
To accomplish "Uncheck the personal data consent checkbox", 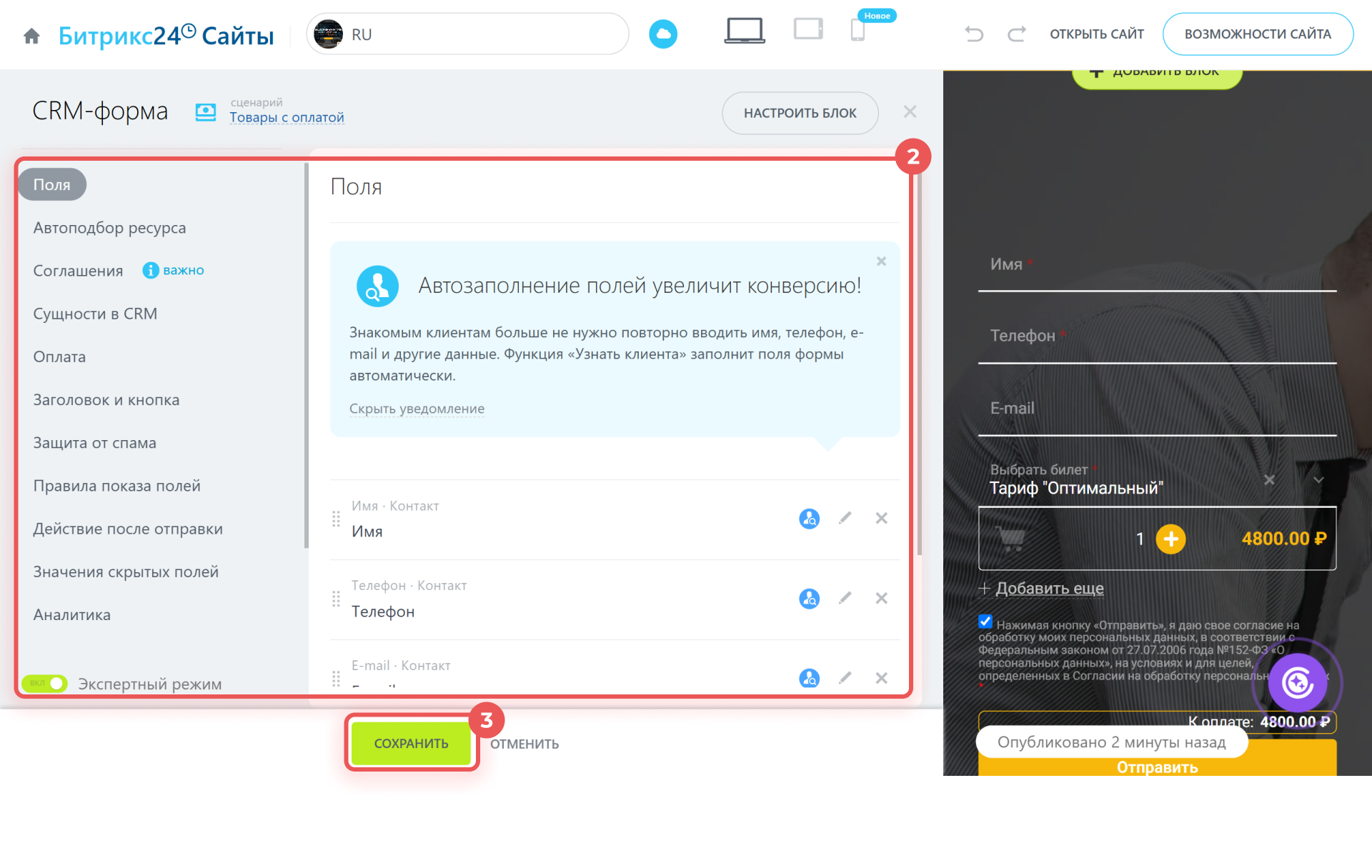I will [985, 622].
